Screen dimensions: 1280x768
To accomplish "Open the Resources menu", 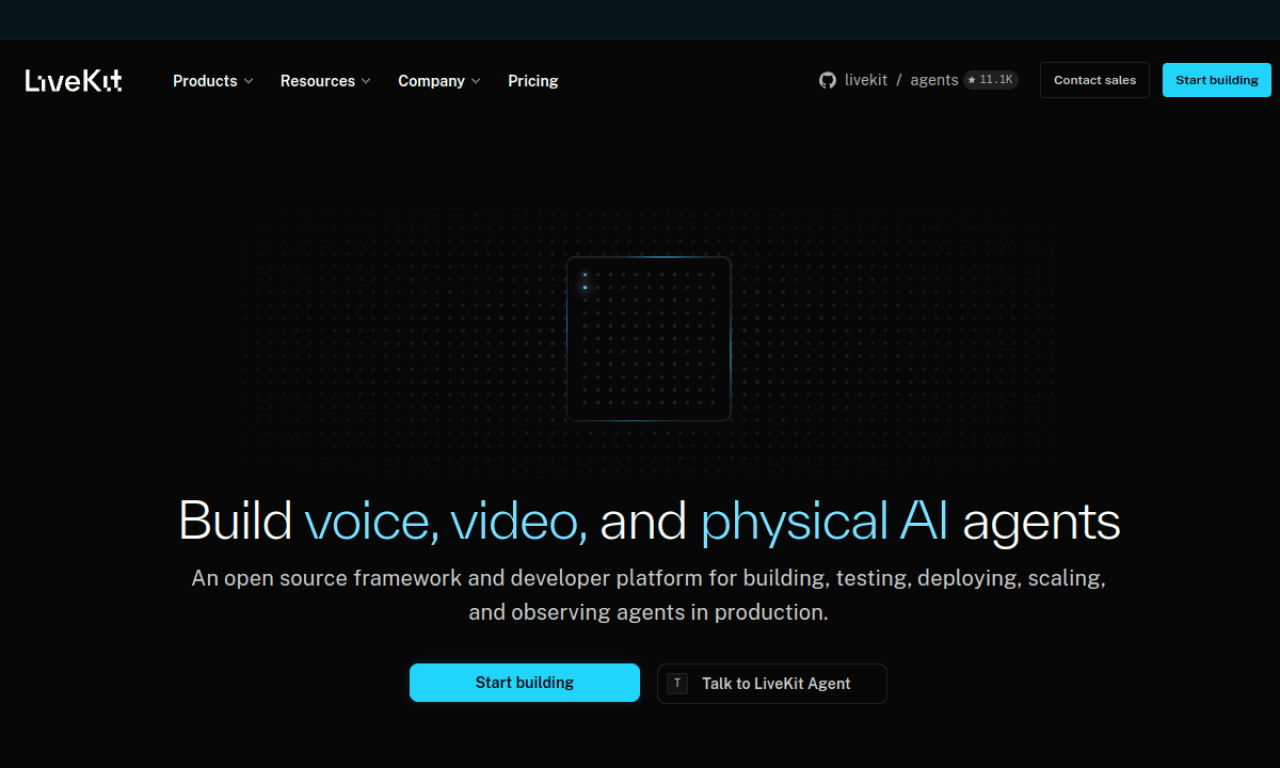I will coord(325,81).
